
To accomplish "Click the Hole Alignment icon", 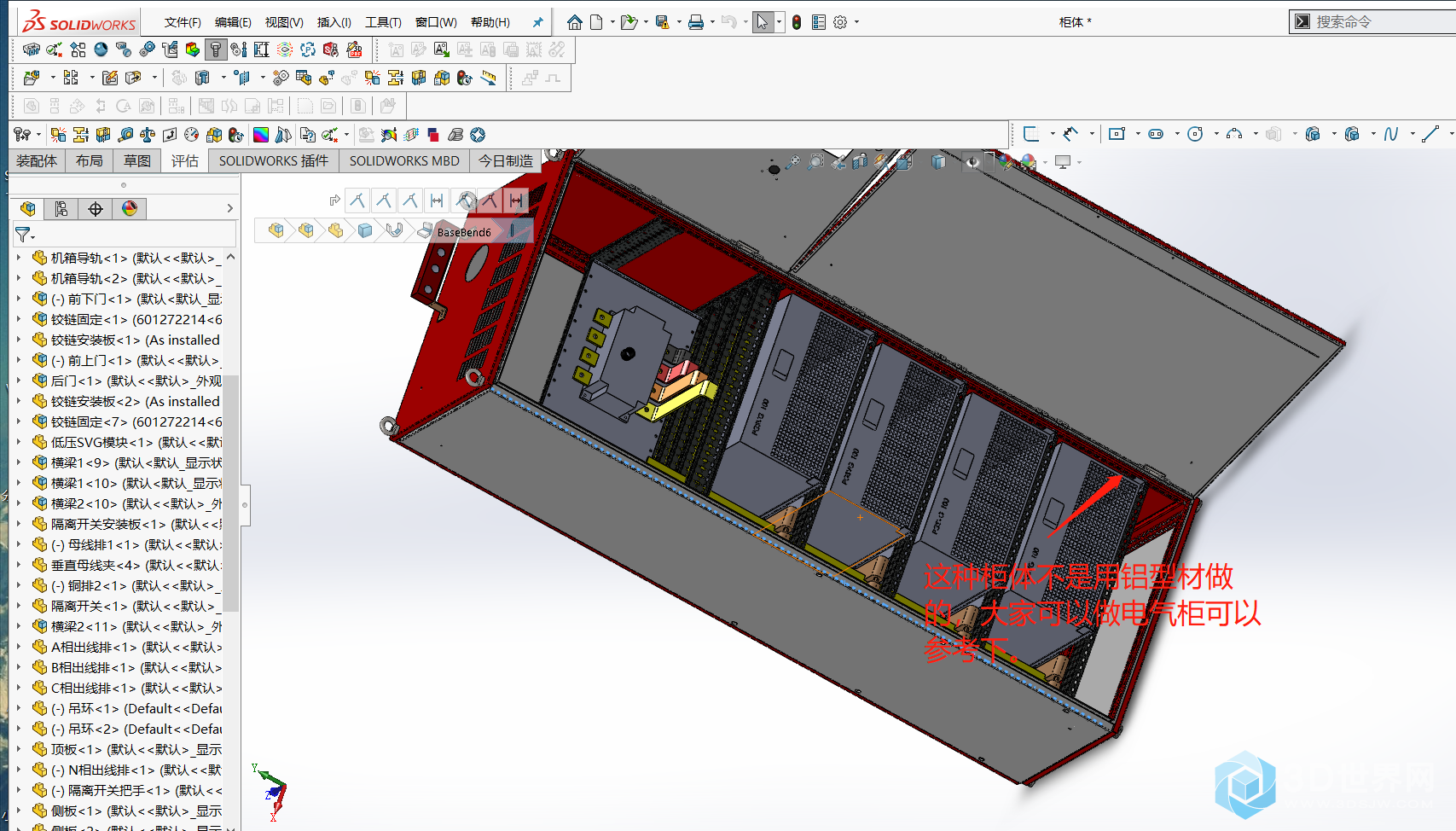I will (103, 135).
